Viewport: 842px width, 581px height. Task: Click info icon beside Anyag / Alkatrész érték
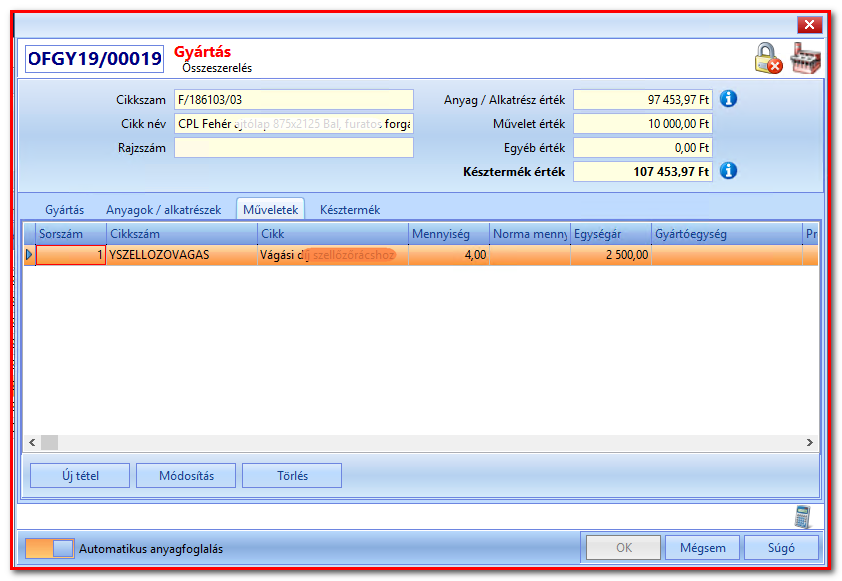(728, 99)
